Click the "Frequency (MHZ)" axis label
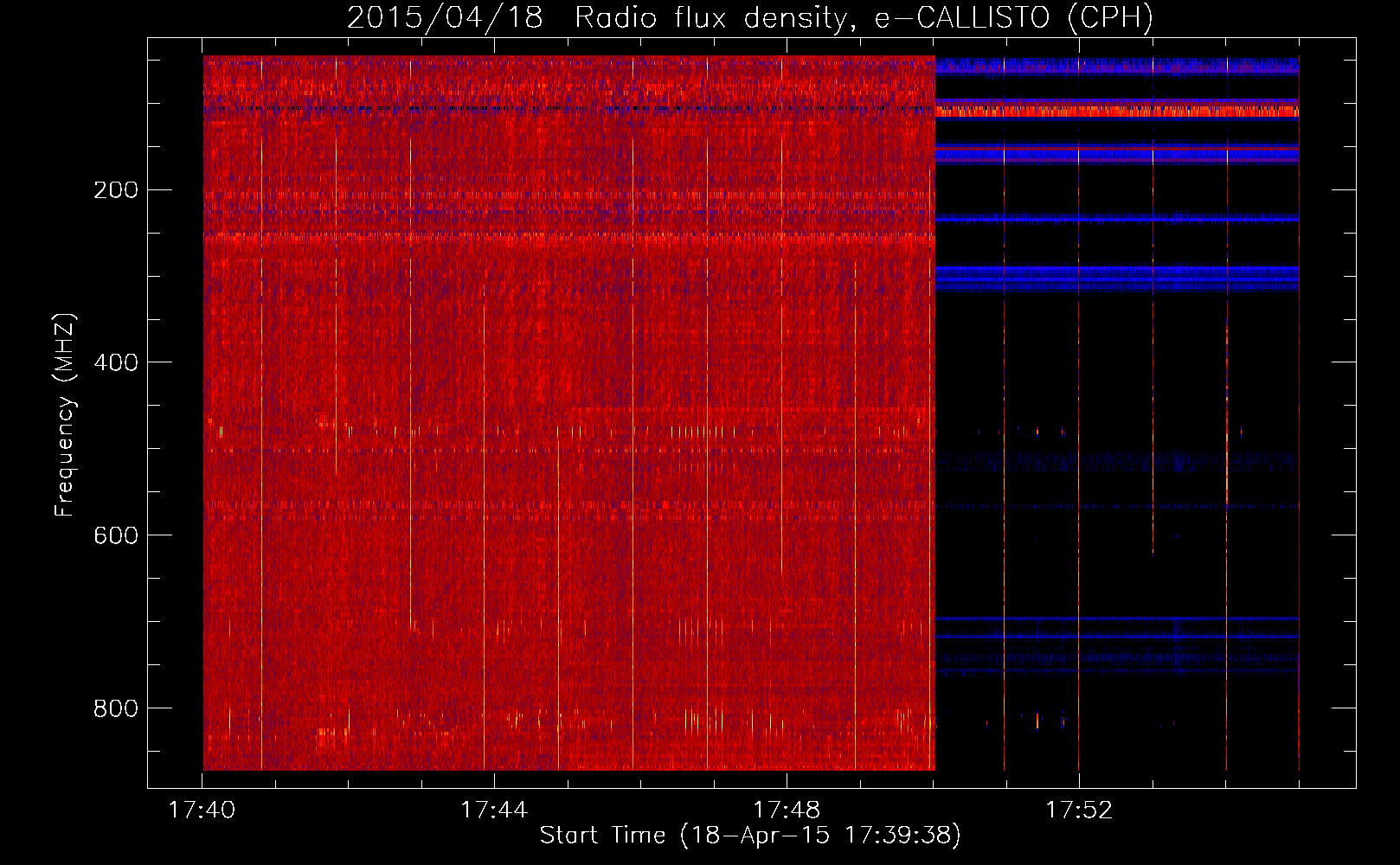The width and height of the screenshot is (1400, 865). pyautogui.click(x=65, y=415)
